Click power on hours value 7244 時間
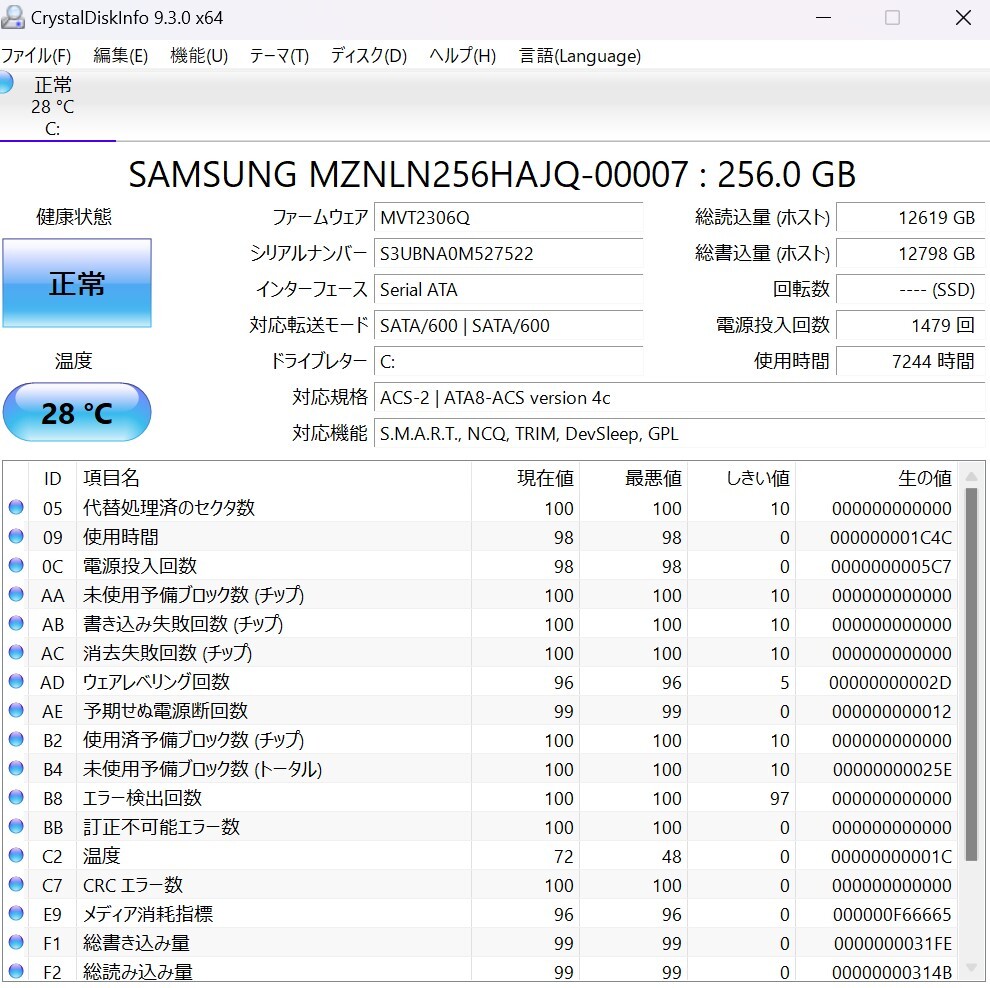 click(910, 362)
